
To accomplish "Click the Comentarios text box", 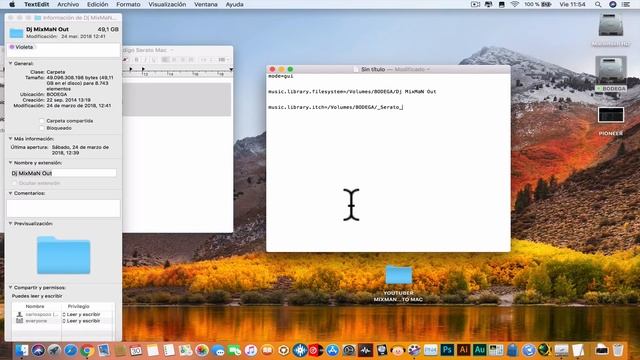I will click(63, 208).
